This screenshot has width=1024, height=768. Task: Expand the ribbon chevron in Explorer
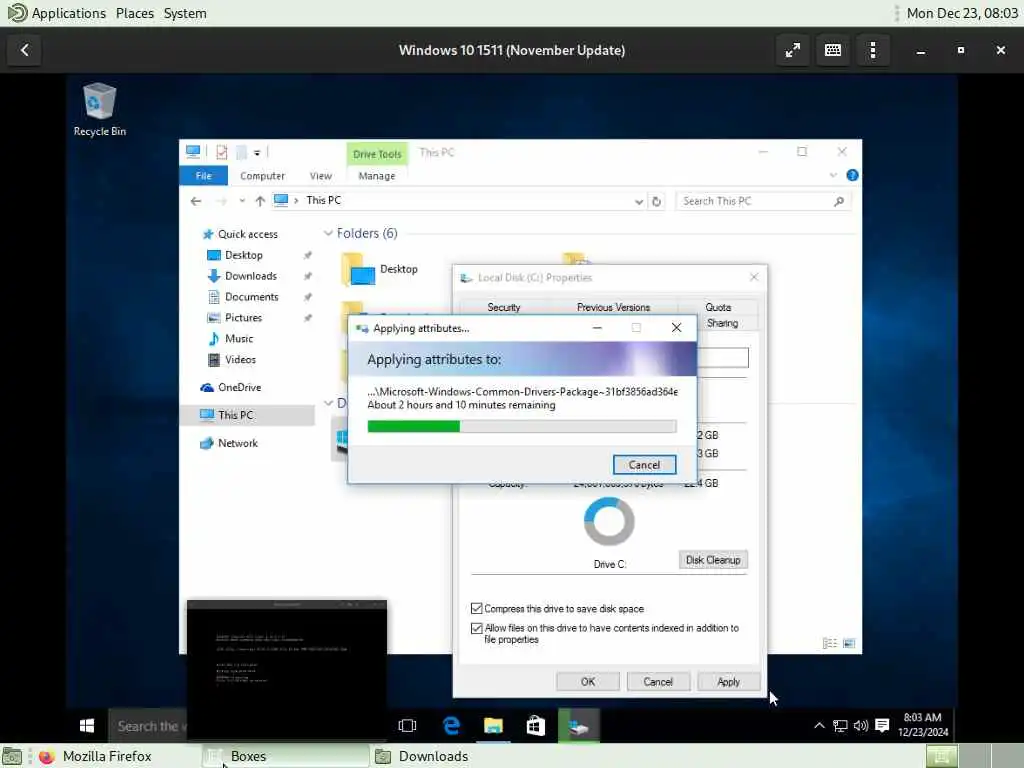coord(833,175)
